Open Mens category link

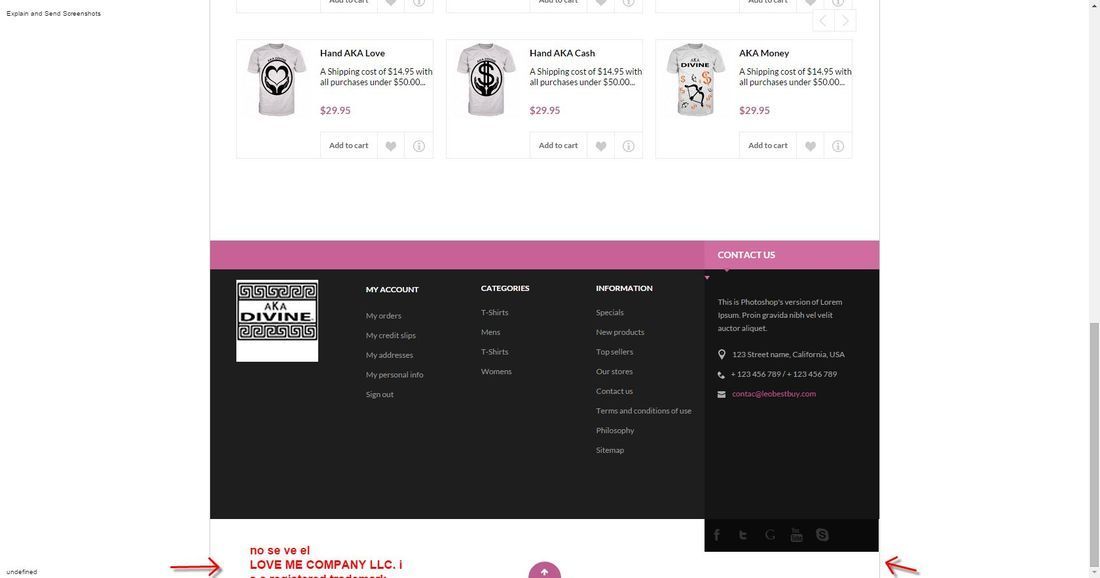pyautogui.click(x=490, y=332)
